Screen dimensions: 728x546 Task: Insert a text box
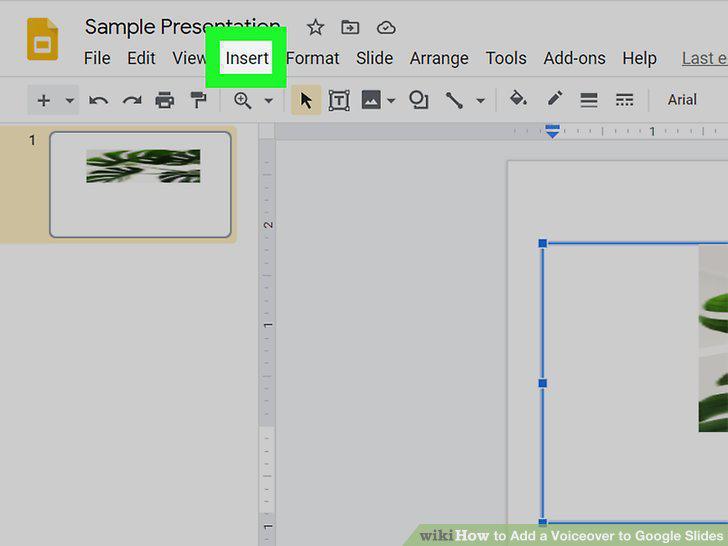(339, 100)
